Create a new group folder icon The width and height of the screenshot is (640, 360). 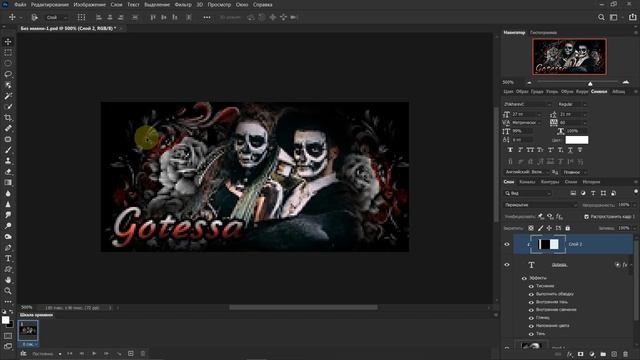(x=603, y=354)
